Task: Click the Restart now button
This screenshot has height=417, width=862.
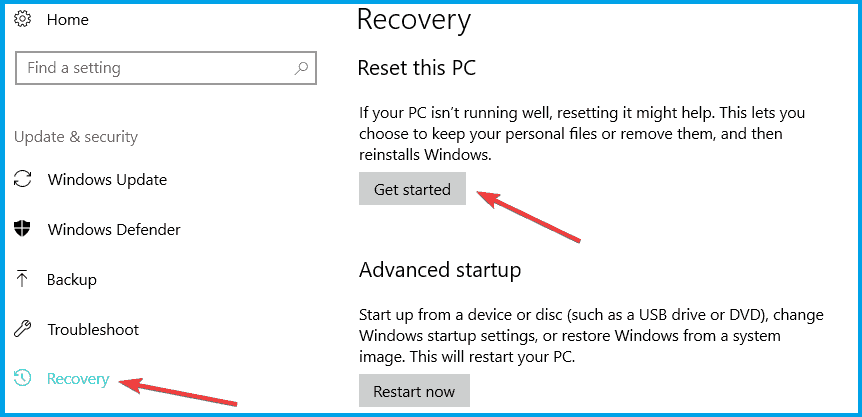Action: pyautogui.click(x=414, y=391)
